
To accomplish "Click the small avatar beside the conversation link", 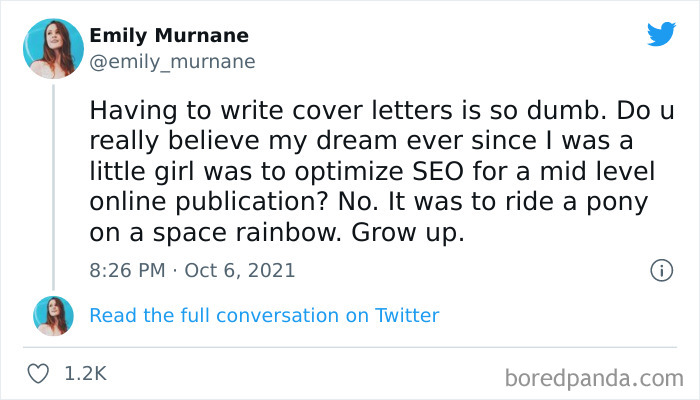I will pos(52,316).
